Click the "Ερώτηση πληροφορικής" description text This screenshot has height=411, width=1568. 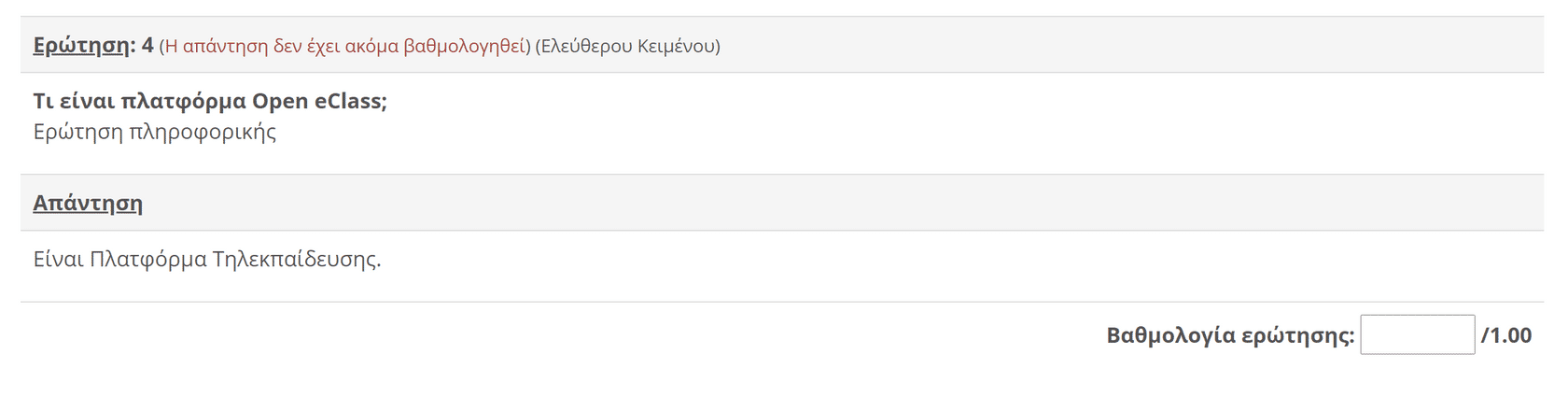pyautogui.click(x=155, y=132)
